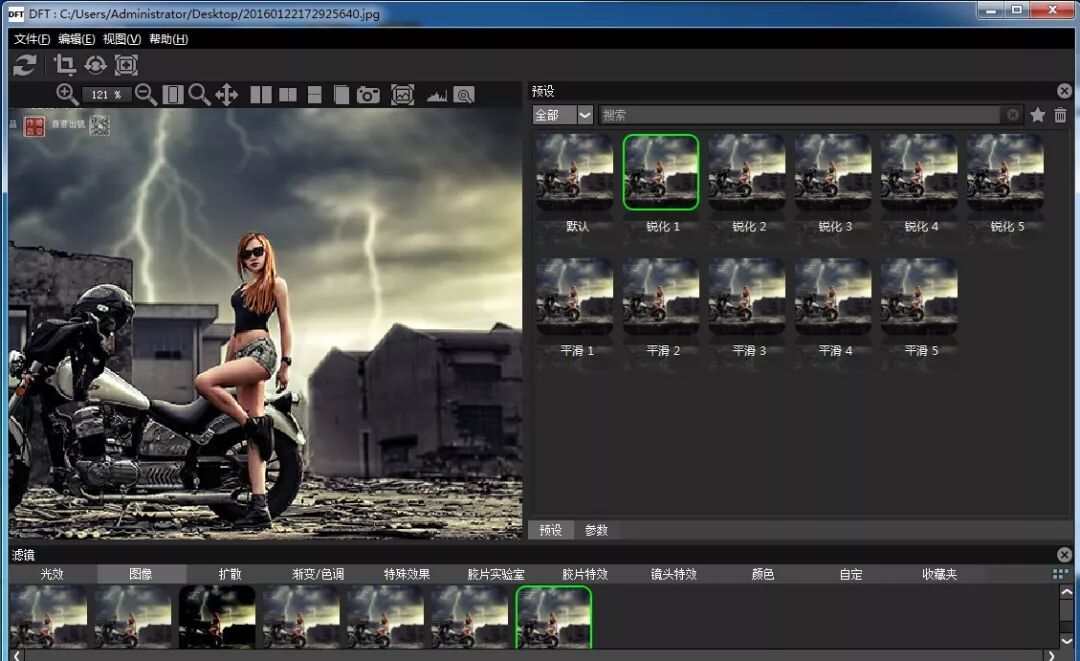The width and height of the screenshot is (1080, 661).
Task: Click filter strip scroll left arrow
Action: (17, 655)
